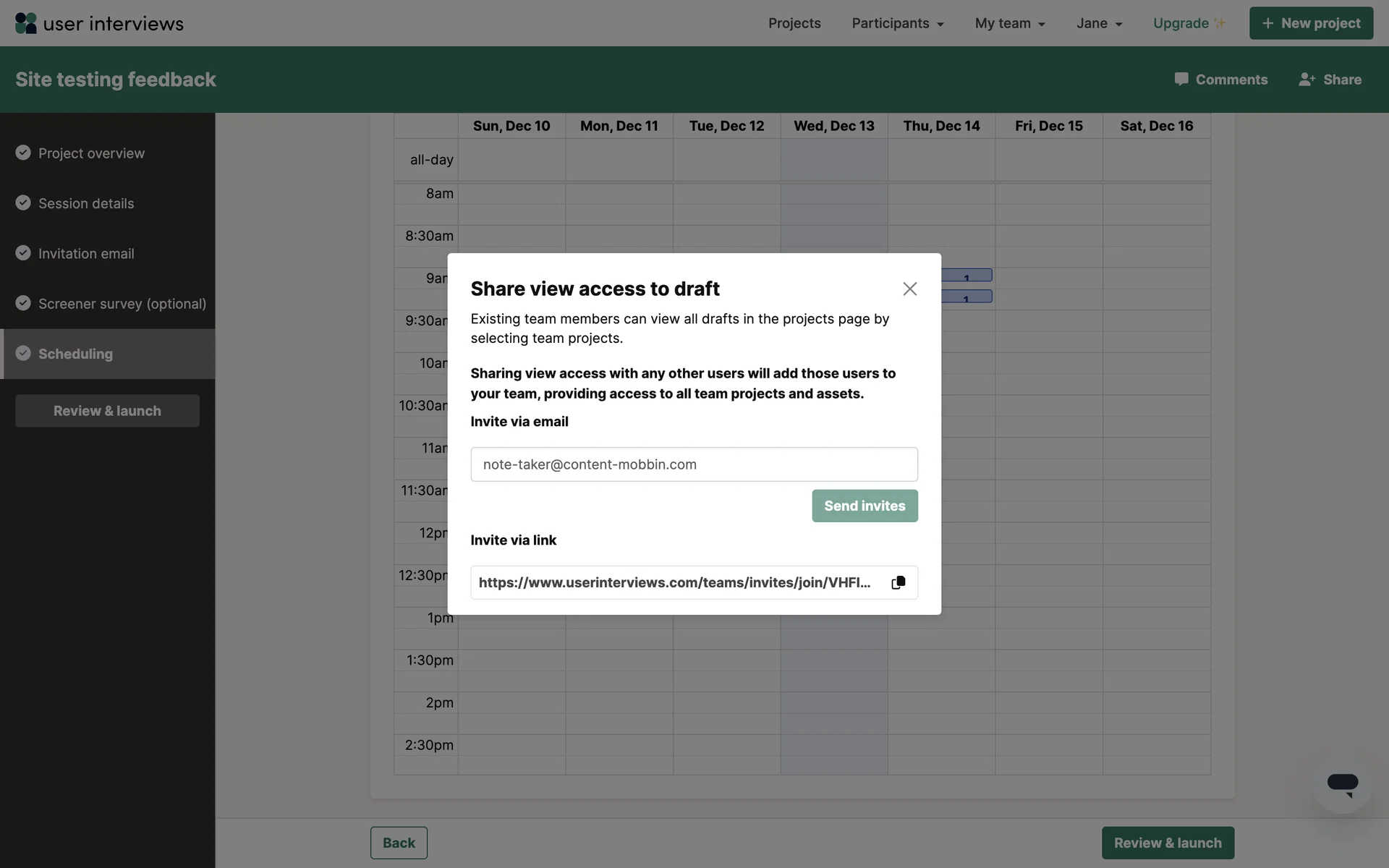Go to the Projects menu item
1389x868 pixels.
click(x=794, y=23)
